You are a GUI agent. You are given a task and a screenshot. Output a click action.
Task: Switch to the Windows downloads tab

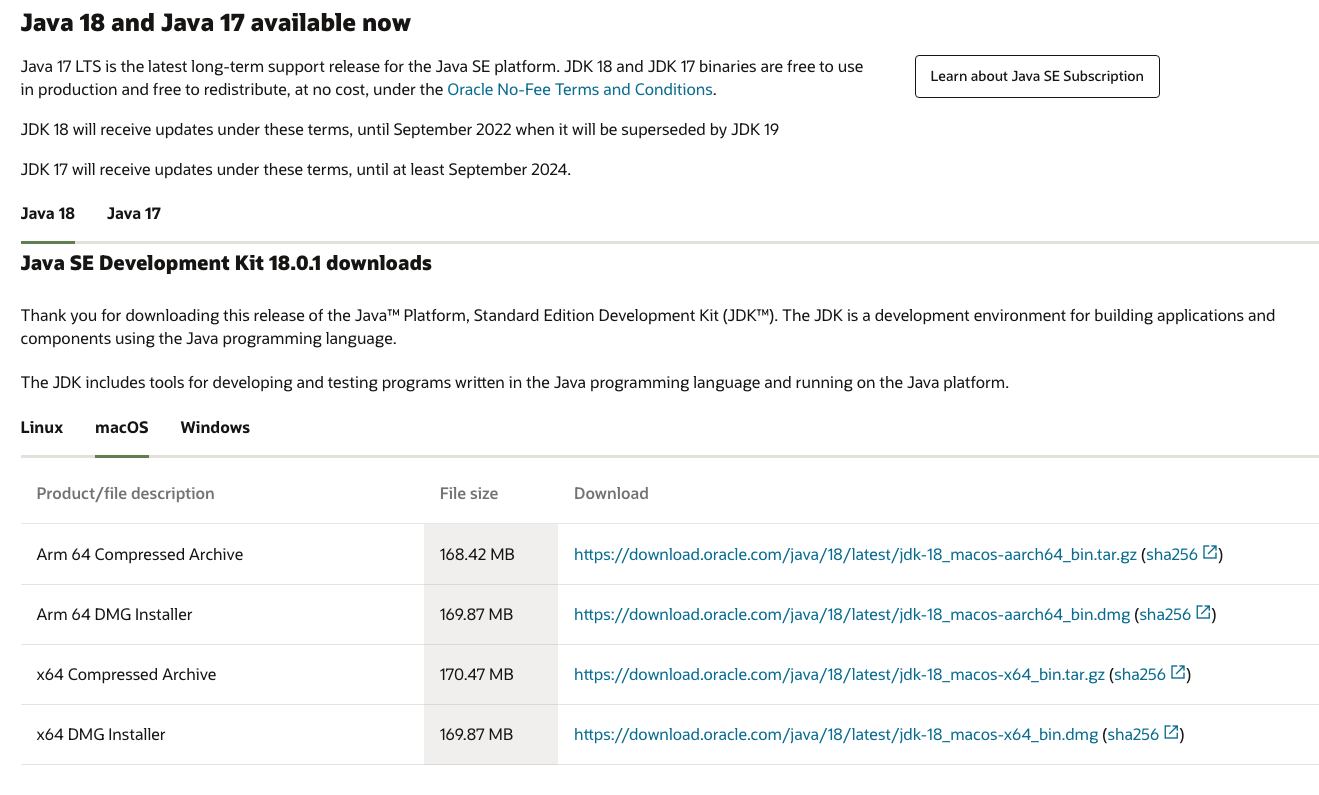[x=215, y=428]
